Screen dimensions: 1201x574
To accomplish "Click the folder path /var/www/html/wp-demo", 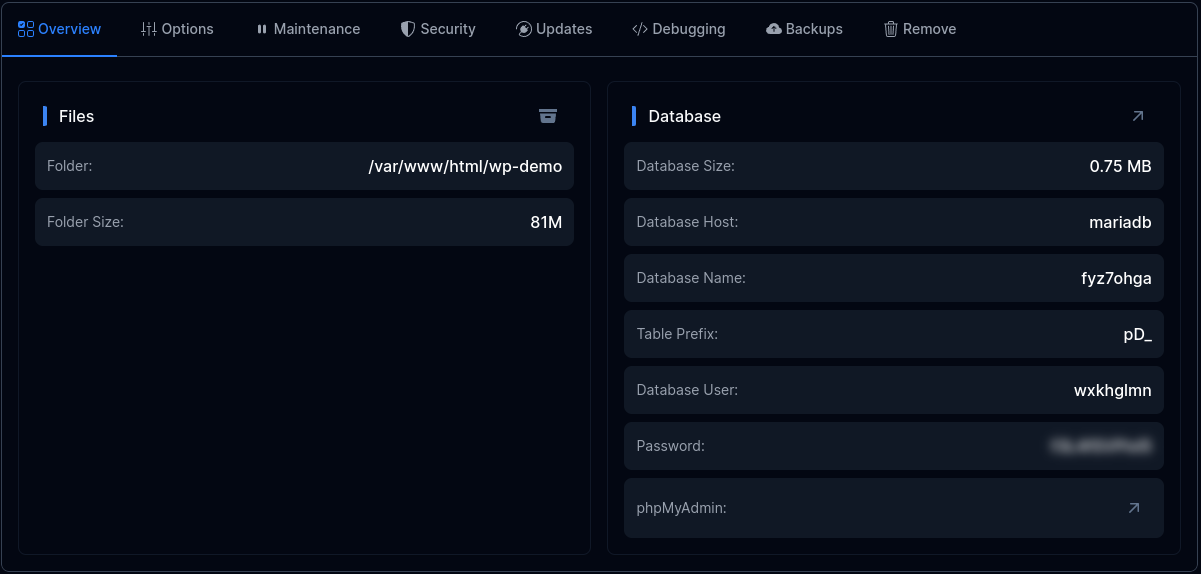I will pyautogui.click(x=465, y=166).
